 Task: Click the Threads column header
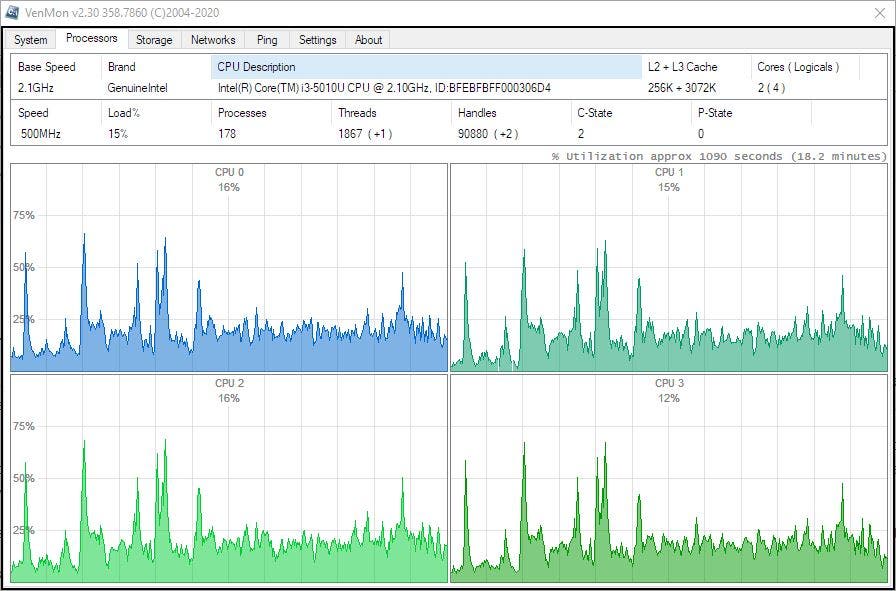coord(391,113)
